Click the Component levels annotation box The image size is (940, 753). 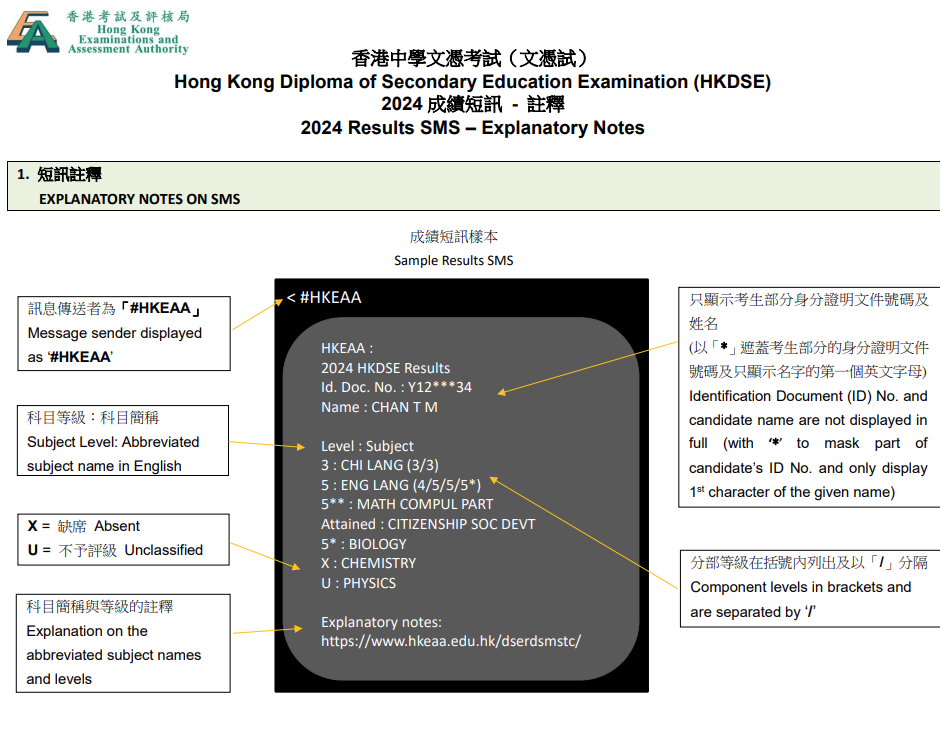(x=808, y=590)
